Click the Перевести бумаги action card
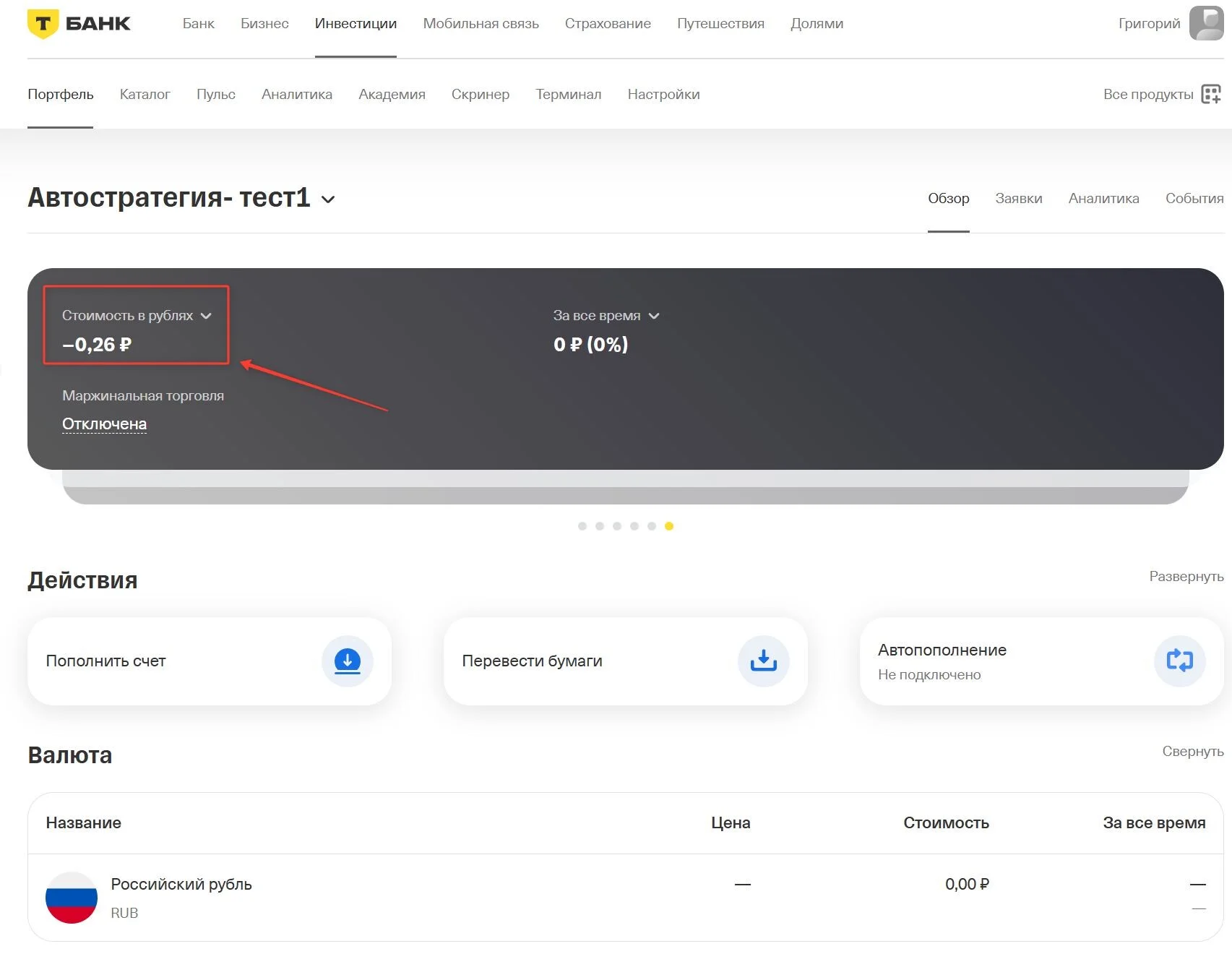Screen dimensions: 1232x954 (626, 661)
